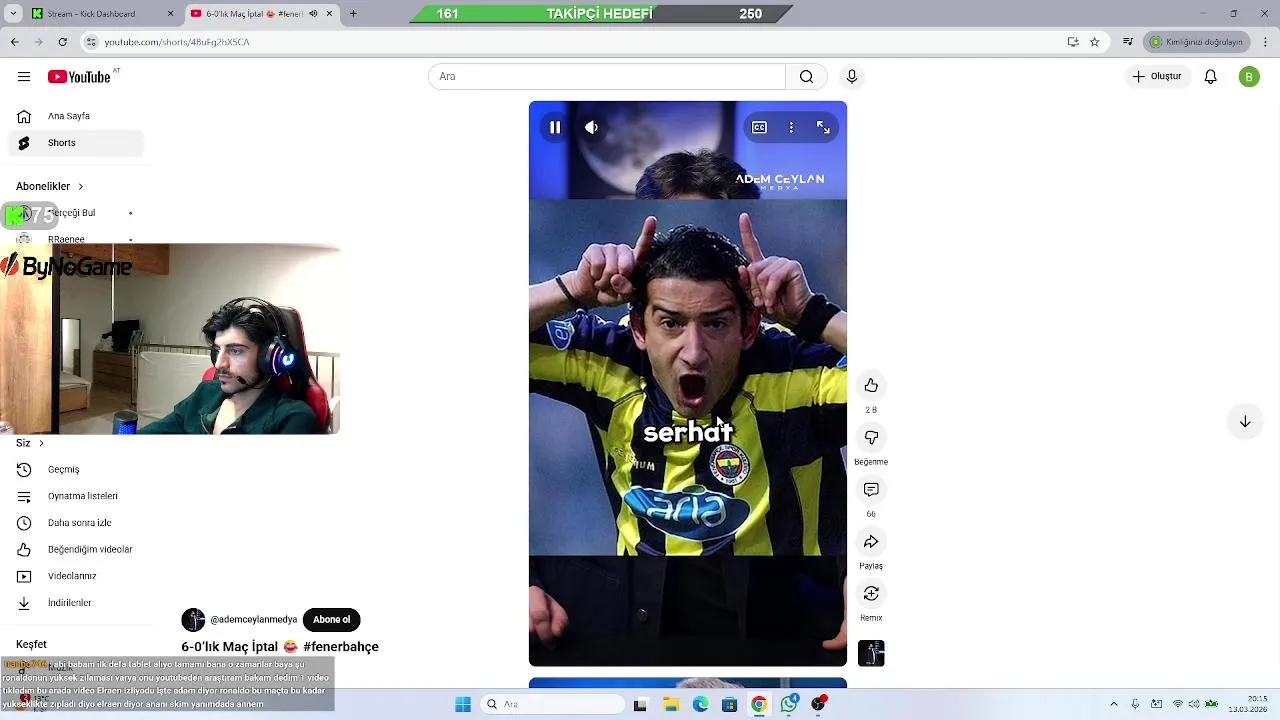
Task: Subscribe with the Abone ol button
Action: [x=331, y=620]
